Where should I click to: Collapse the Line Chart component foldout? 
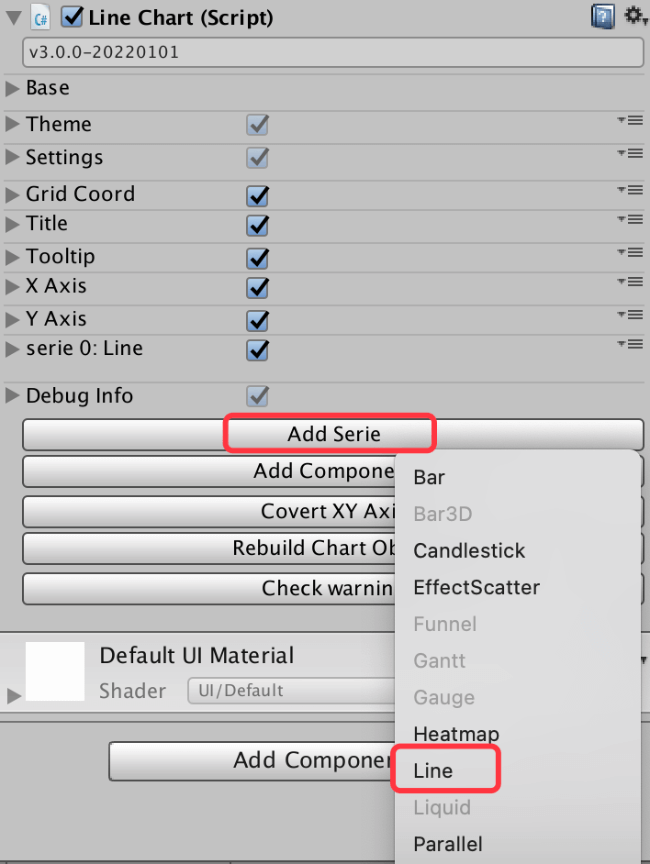(x=13, y=17)
